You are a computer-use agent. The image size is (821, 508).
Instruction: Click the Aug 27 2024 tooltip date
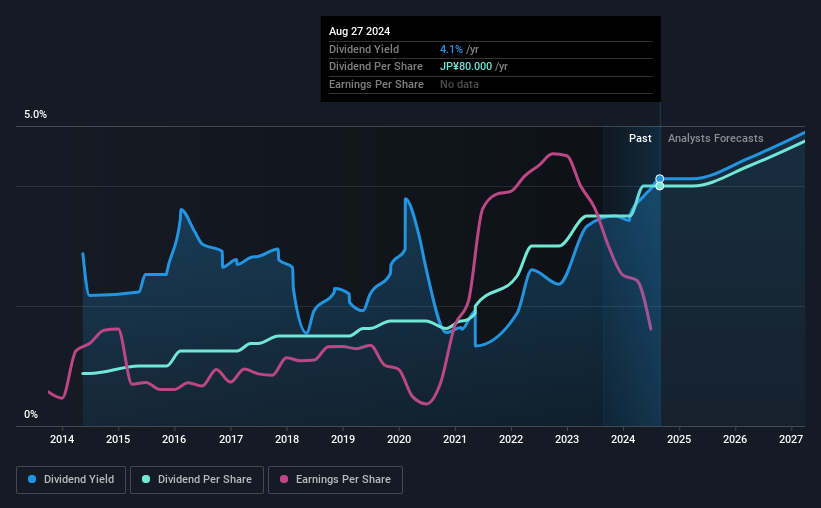(359, 31)
